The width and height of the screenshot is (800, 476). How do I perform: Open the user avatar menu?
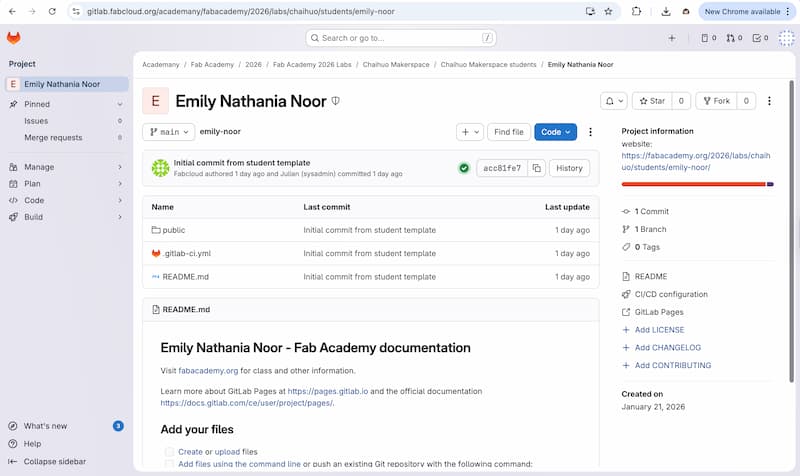pyautogui.click(x=786, y=38)
